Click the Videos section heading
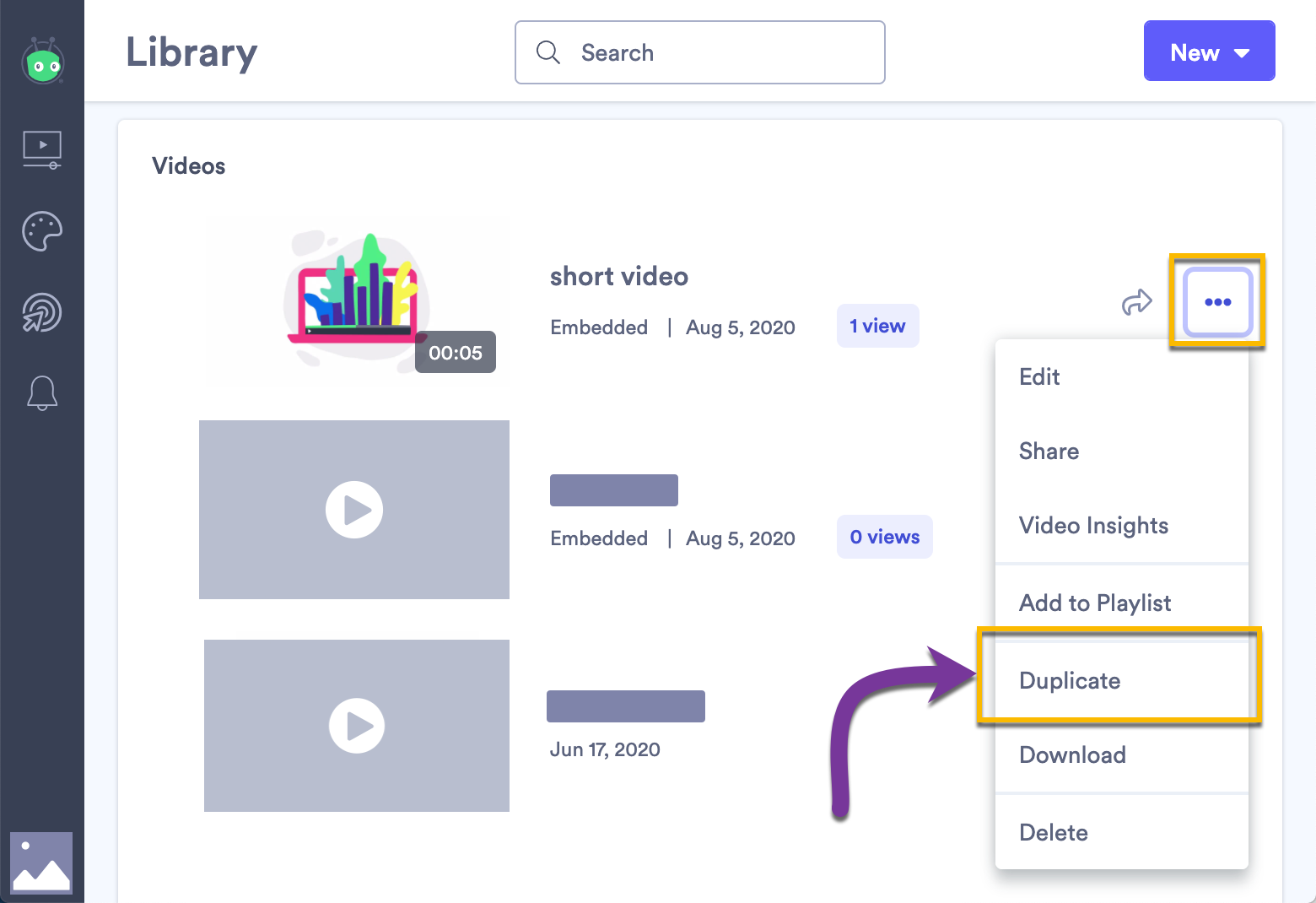This screenshot has height=903, width=1316. tap(189, 165)
